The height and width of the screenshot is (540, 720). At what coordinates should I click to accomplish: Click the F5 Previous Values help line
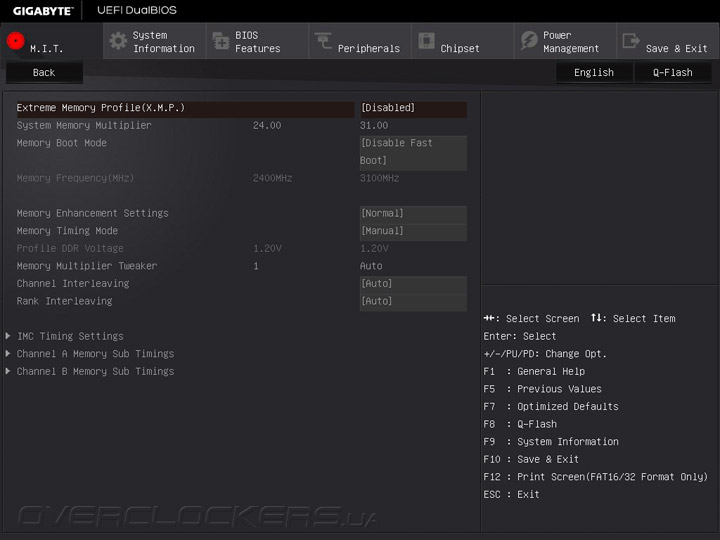tap(542, 389)
